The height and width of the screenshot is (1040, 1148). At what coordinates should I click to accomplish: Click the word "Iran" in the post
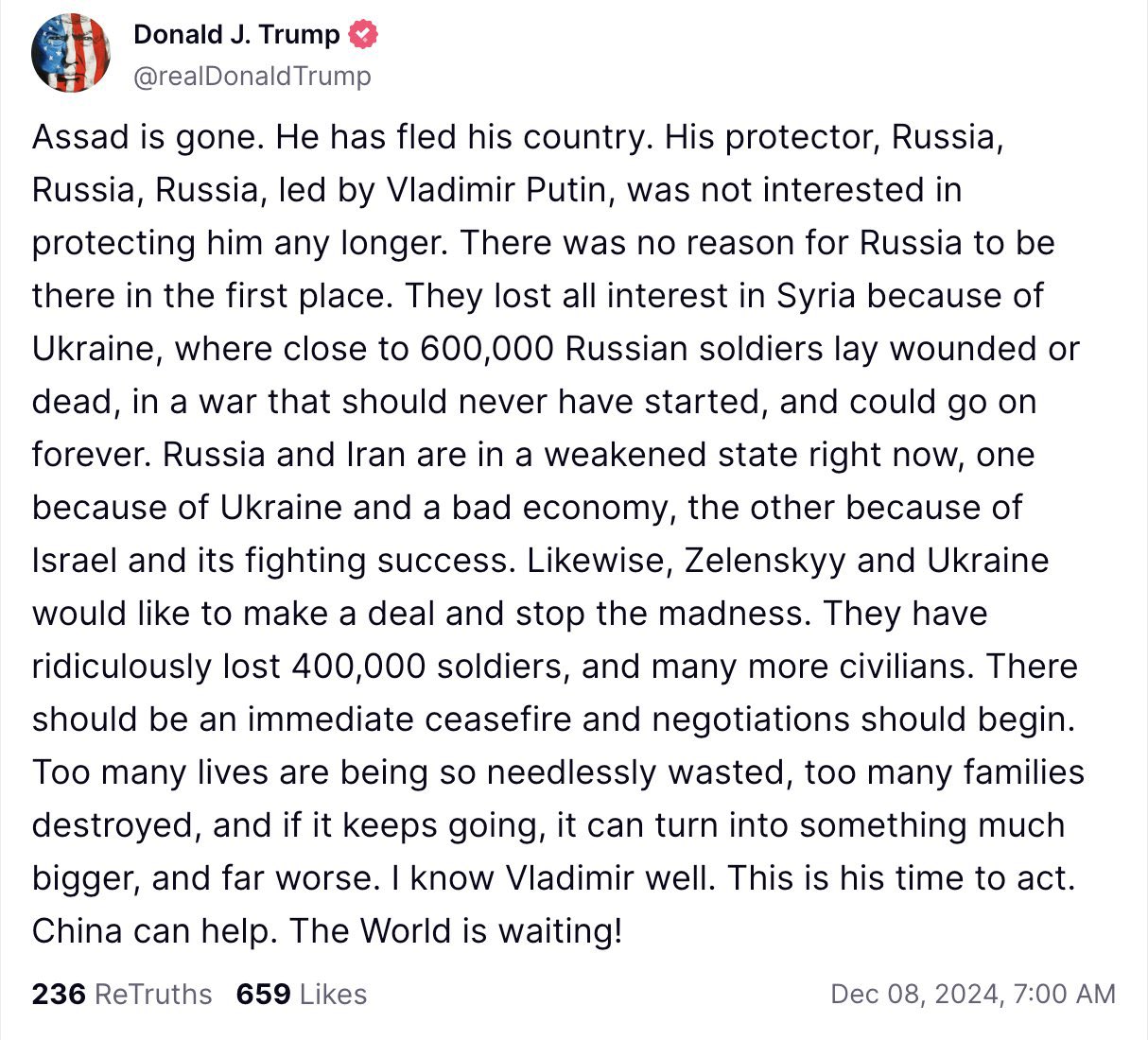[x=363, y=455]
